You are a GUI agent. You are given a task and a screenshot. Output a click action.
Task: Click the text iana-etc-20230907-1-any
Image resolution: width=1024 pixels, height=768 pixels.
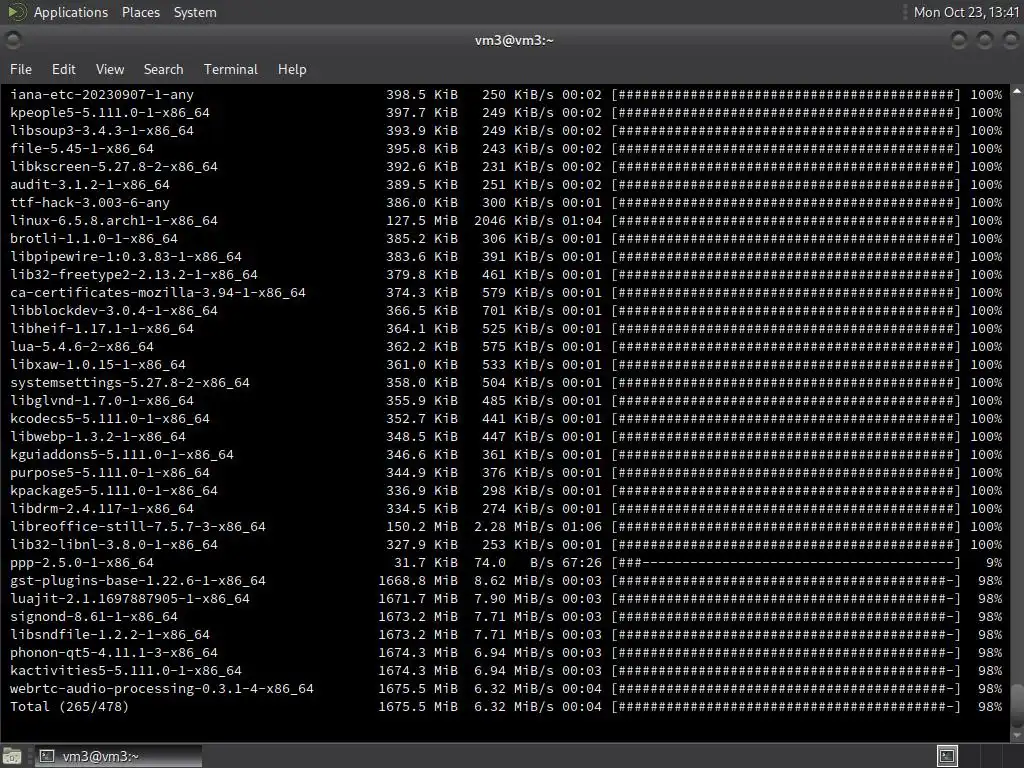pos(102,95)
